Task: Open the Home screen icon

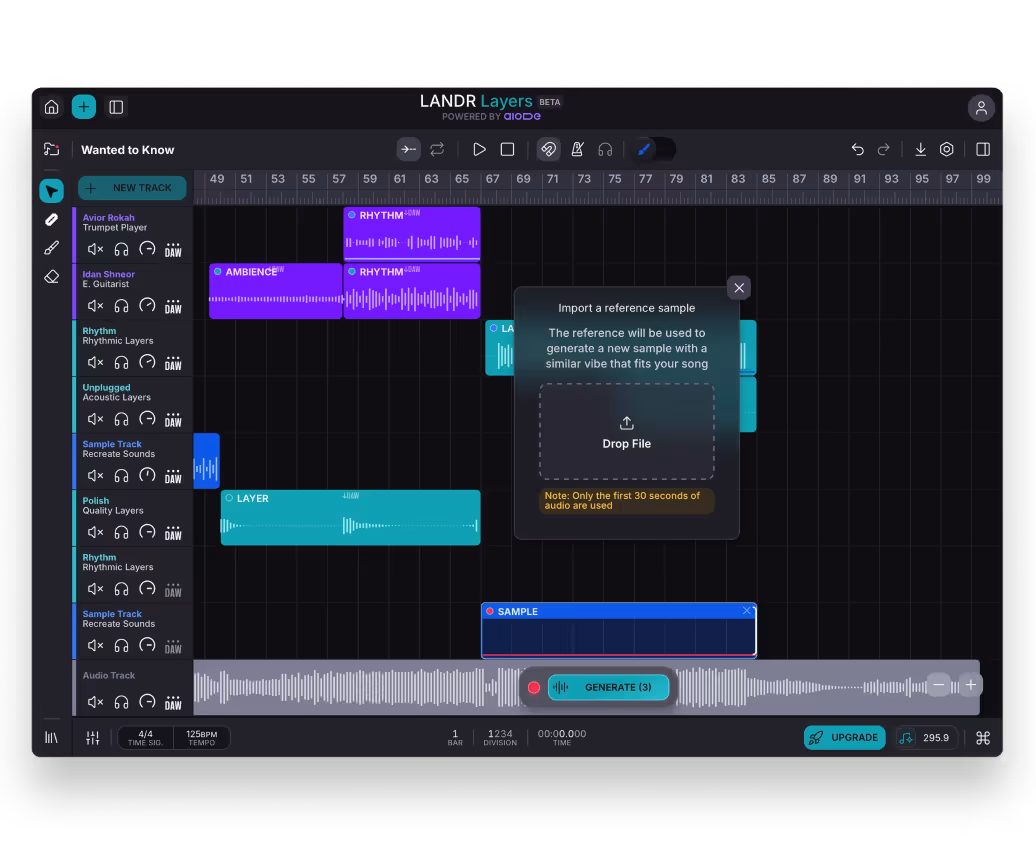Action: (x=52, y=107)
